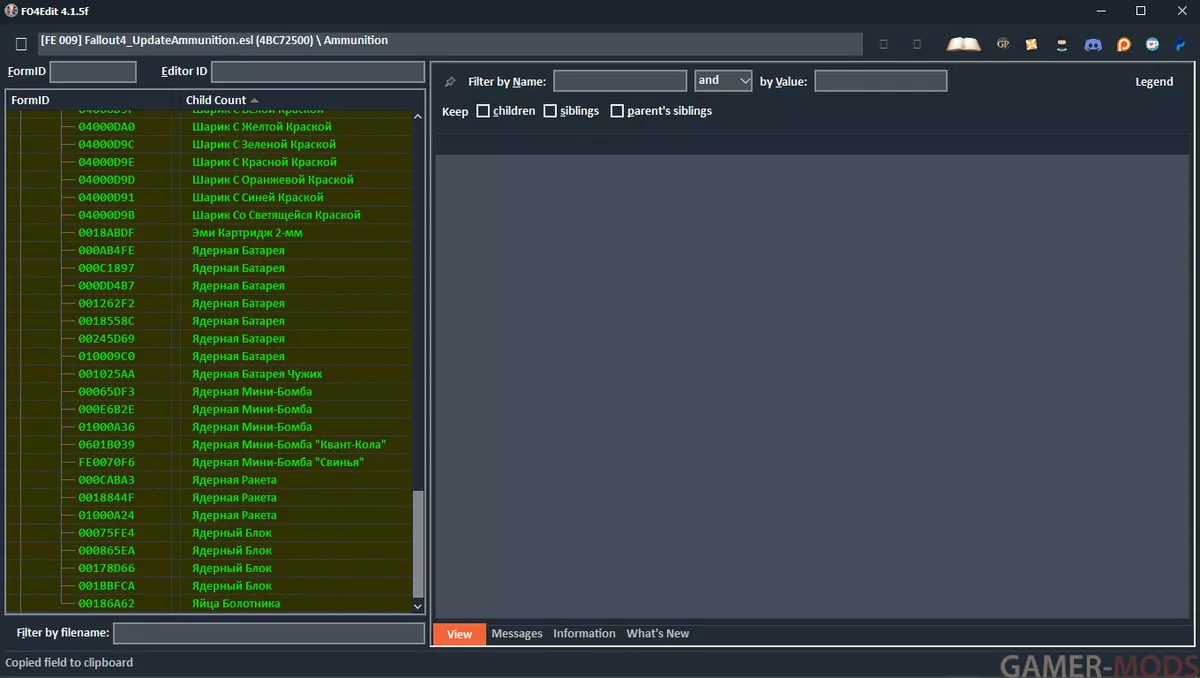Select the row with FormID 0018844F
This screenshot has height=678, width=1200.
(208, 498)
